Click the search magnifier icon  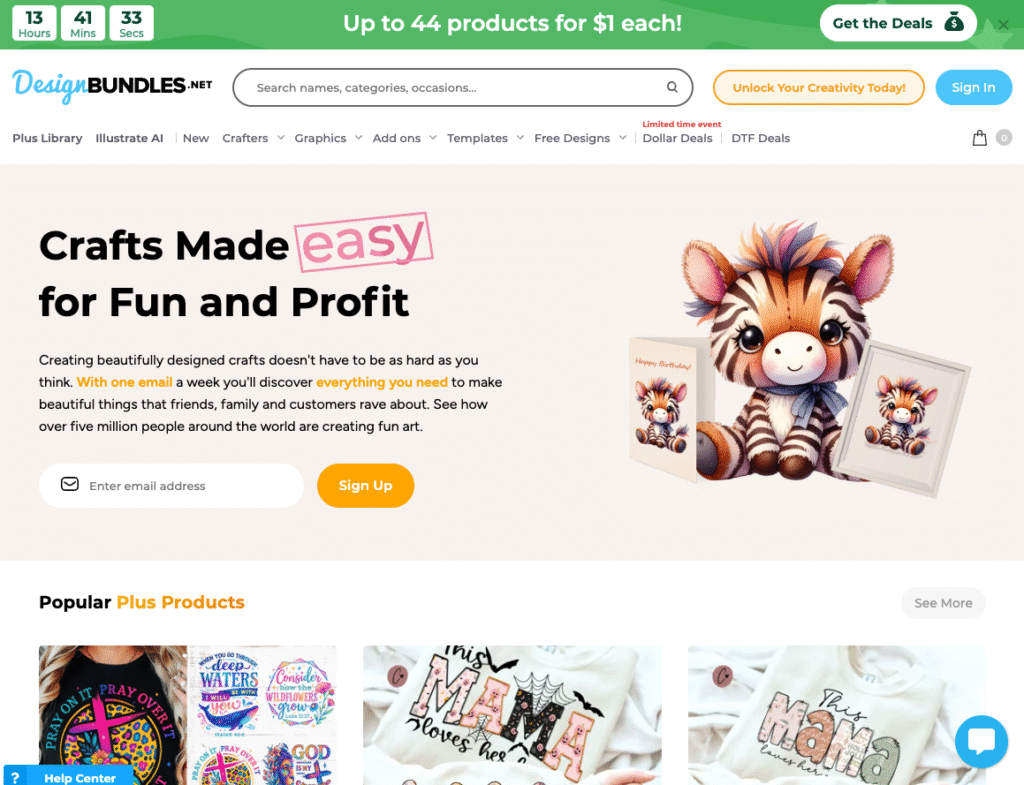pyautogui.click(x=672, y=87)
